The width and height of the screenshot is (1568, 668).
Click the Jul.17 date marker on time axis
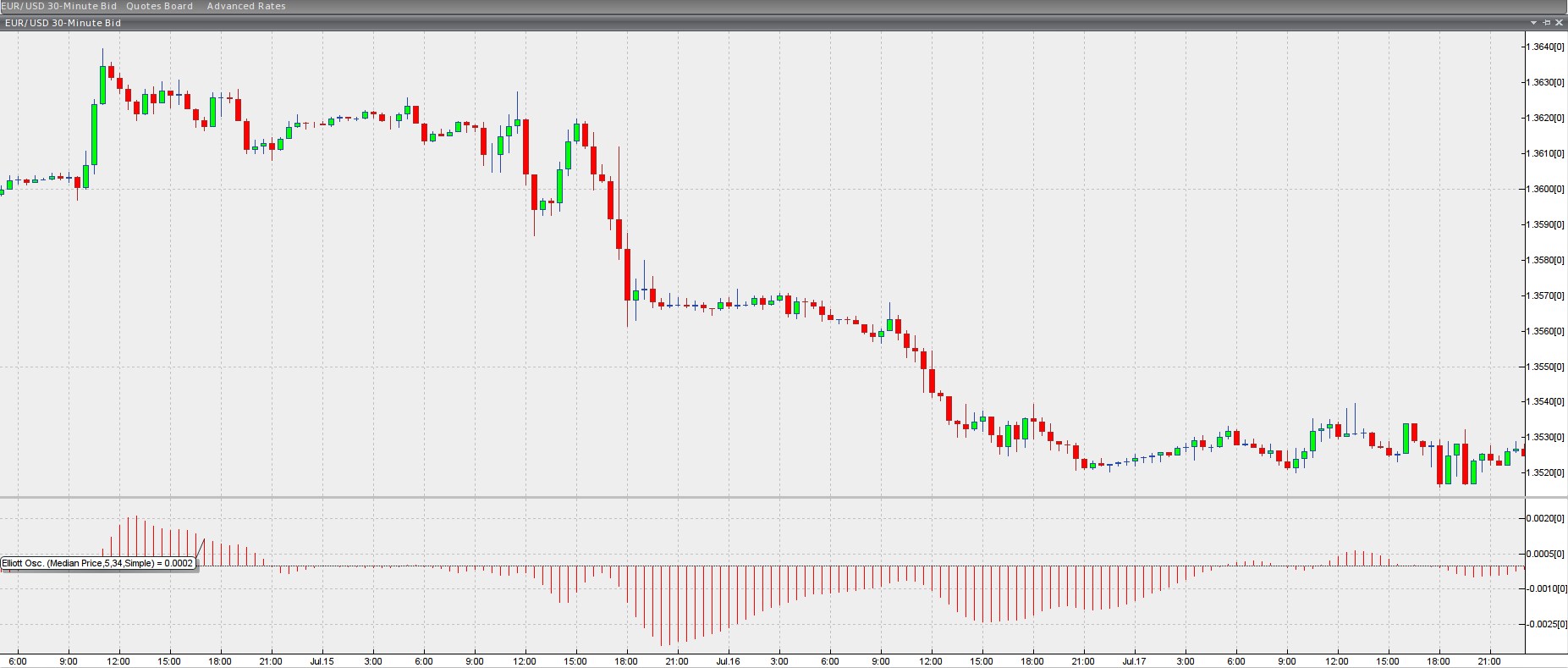[1134, 661]
